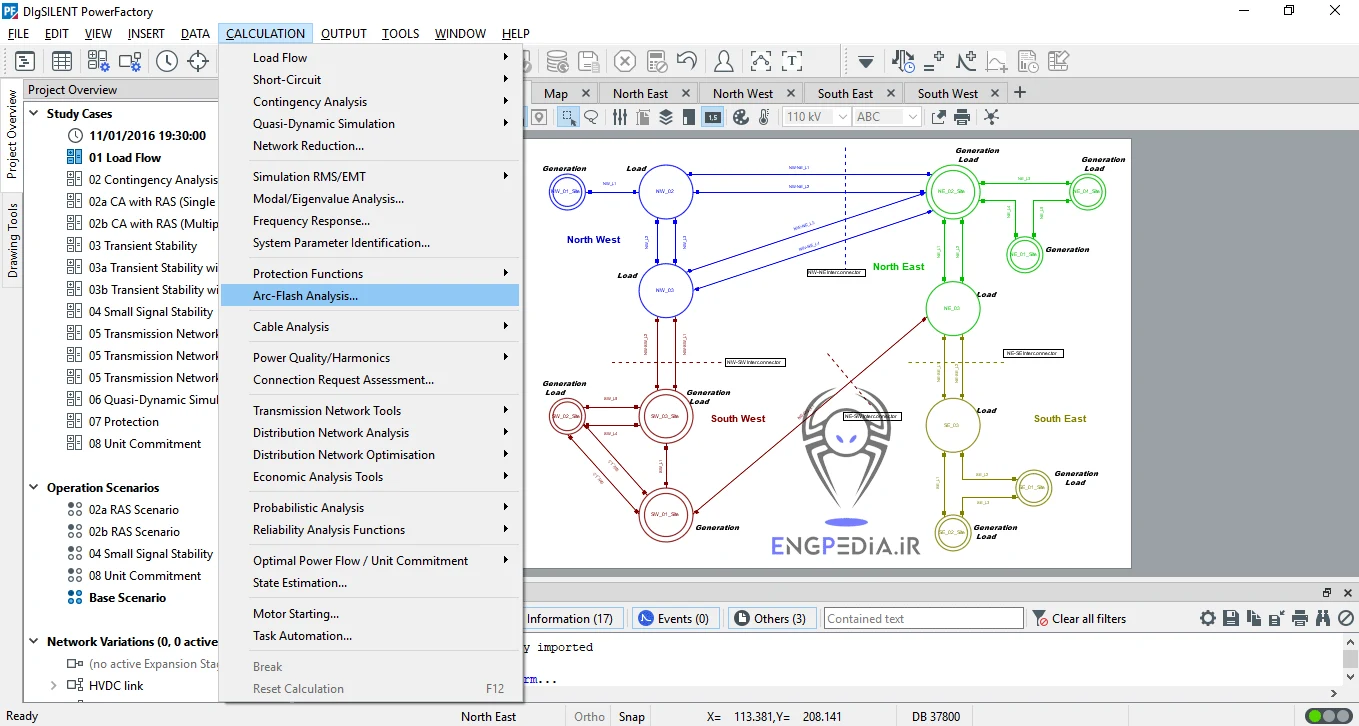The image size is (1359, 726).
Task: Open the Data Manager toolbar icon
Action: pos(25,61)
